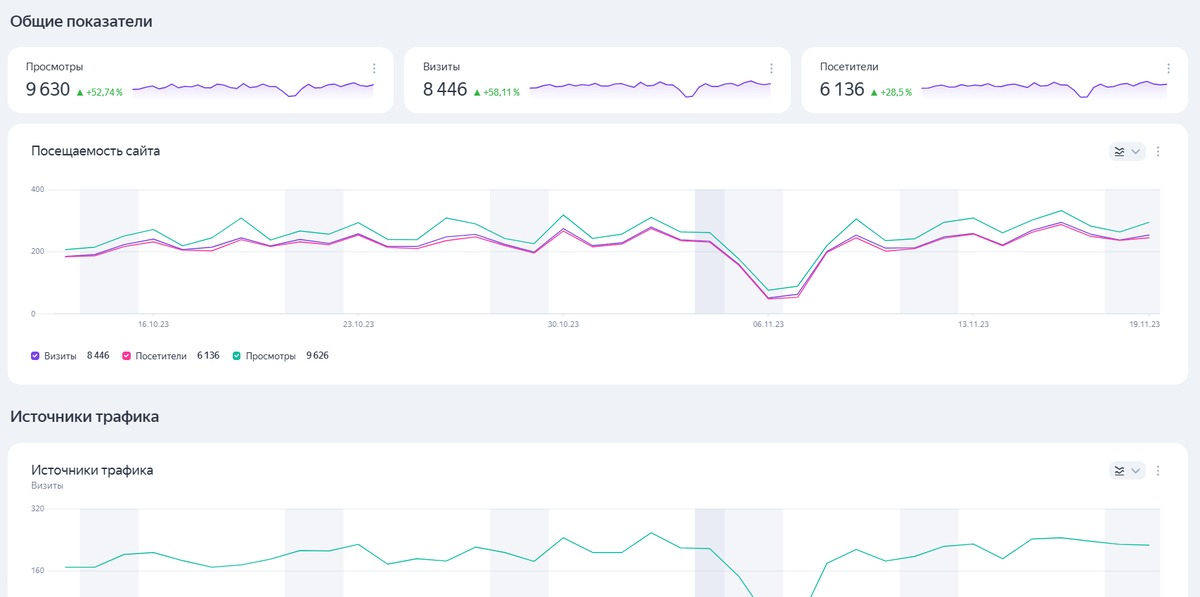
Task: Click the Визиты sparkline chart
Action: pyautogui.click(x=650, y=88)
